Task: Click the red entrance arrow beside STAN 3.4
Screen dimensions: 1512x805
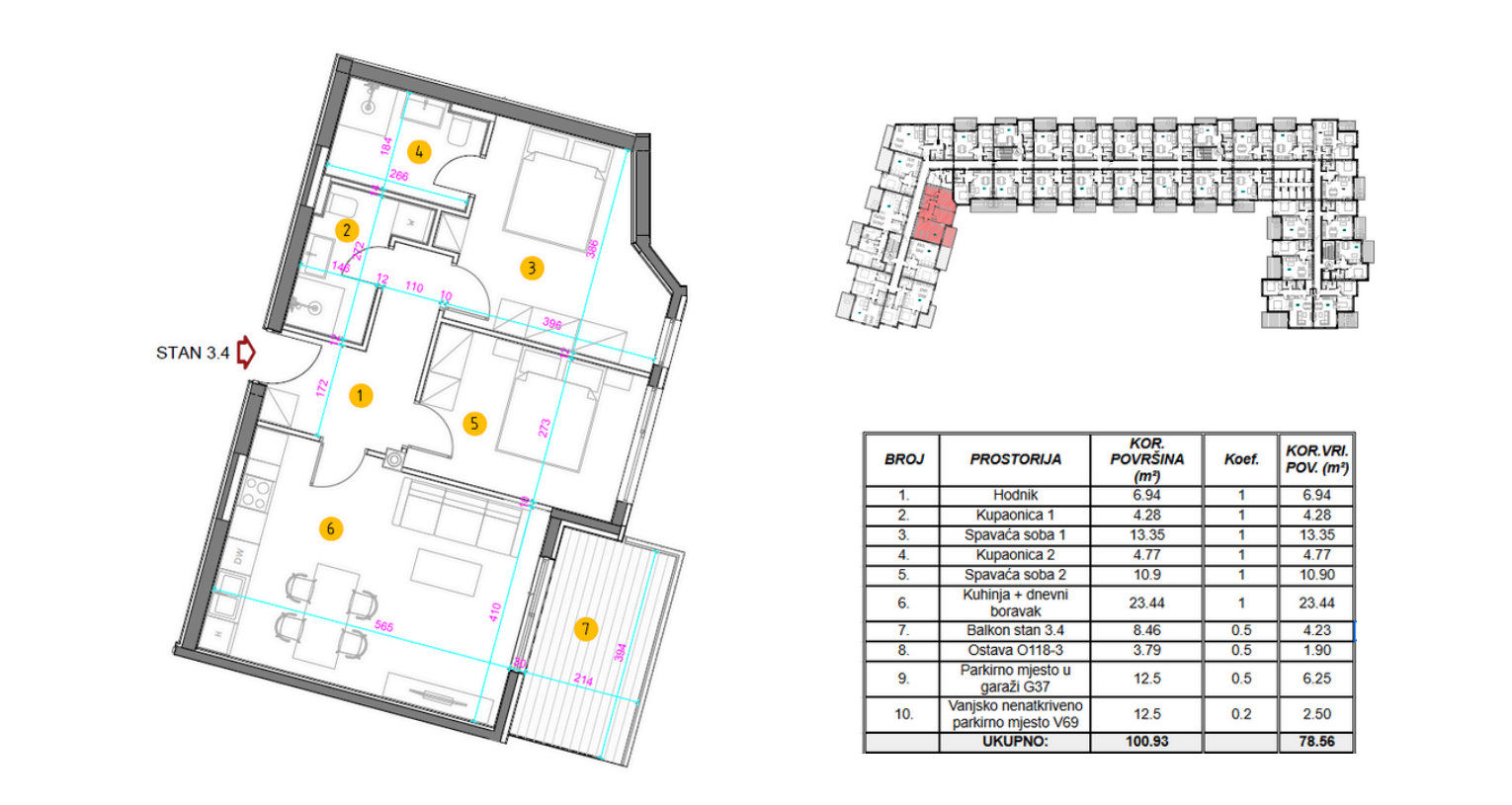Action: (x=246, y=352)
